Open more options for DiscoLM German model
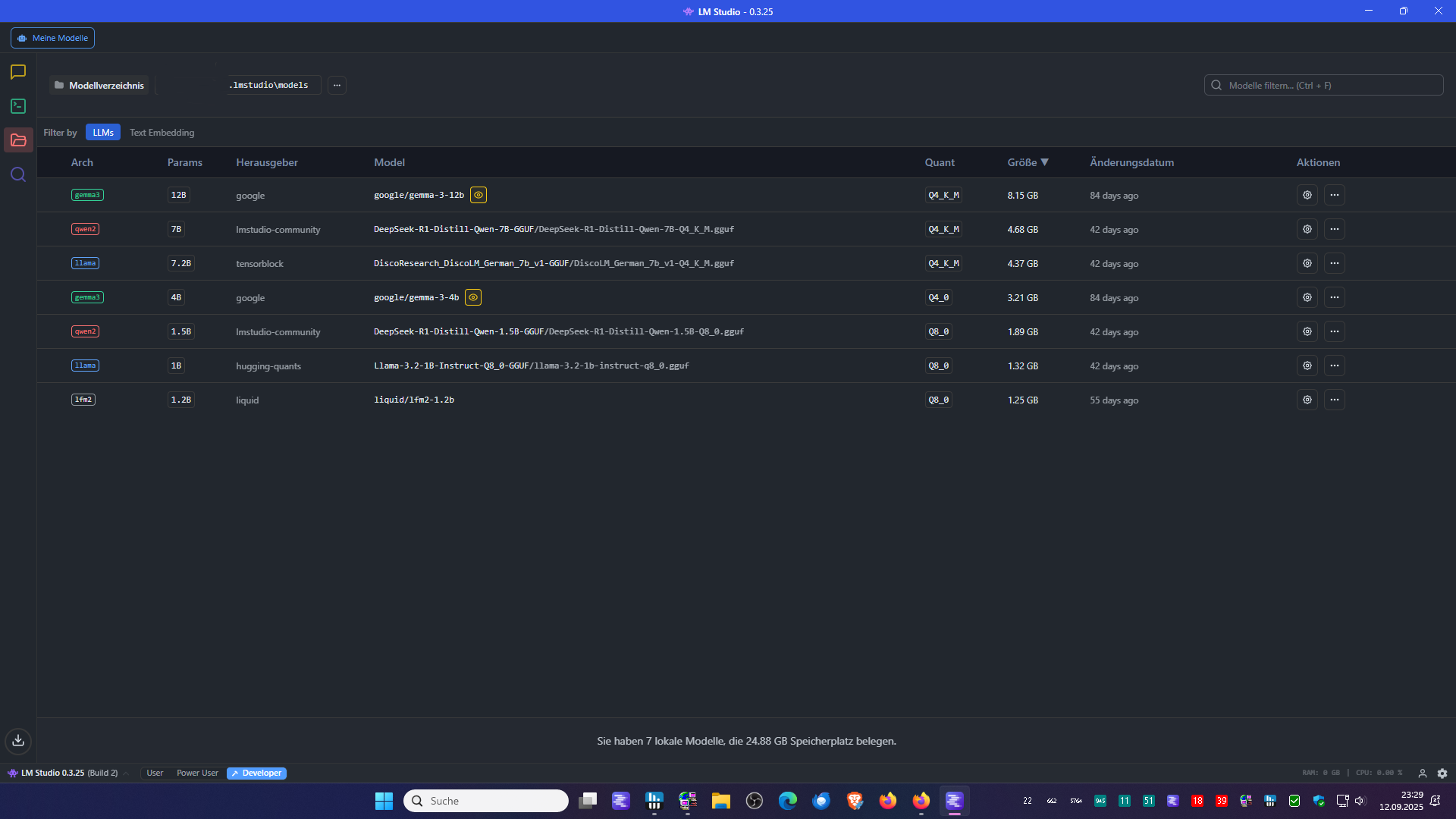The width and height of the screenshot is (1456, 819). [x=1334, y=263]
